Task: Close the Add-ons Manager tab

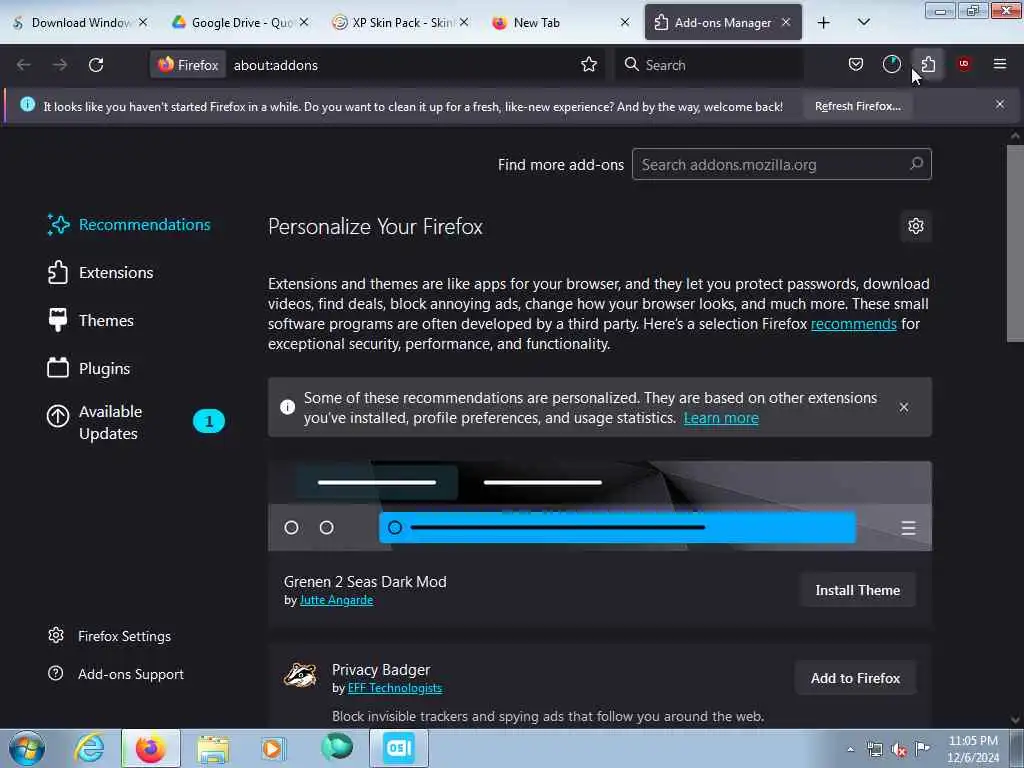Action: (x=786, y=22)
